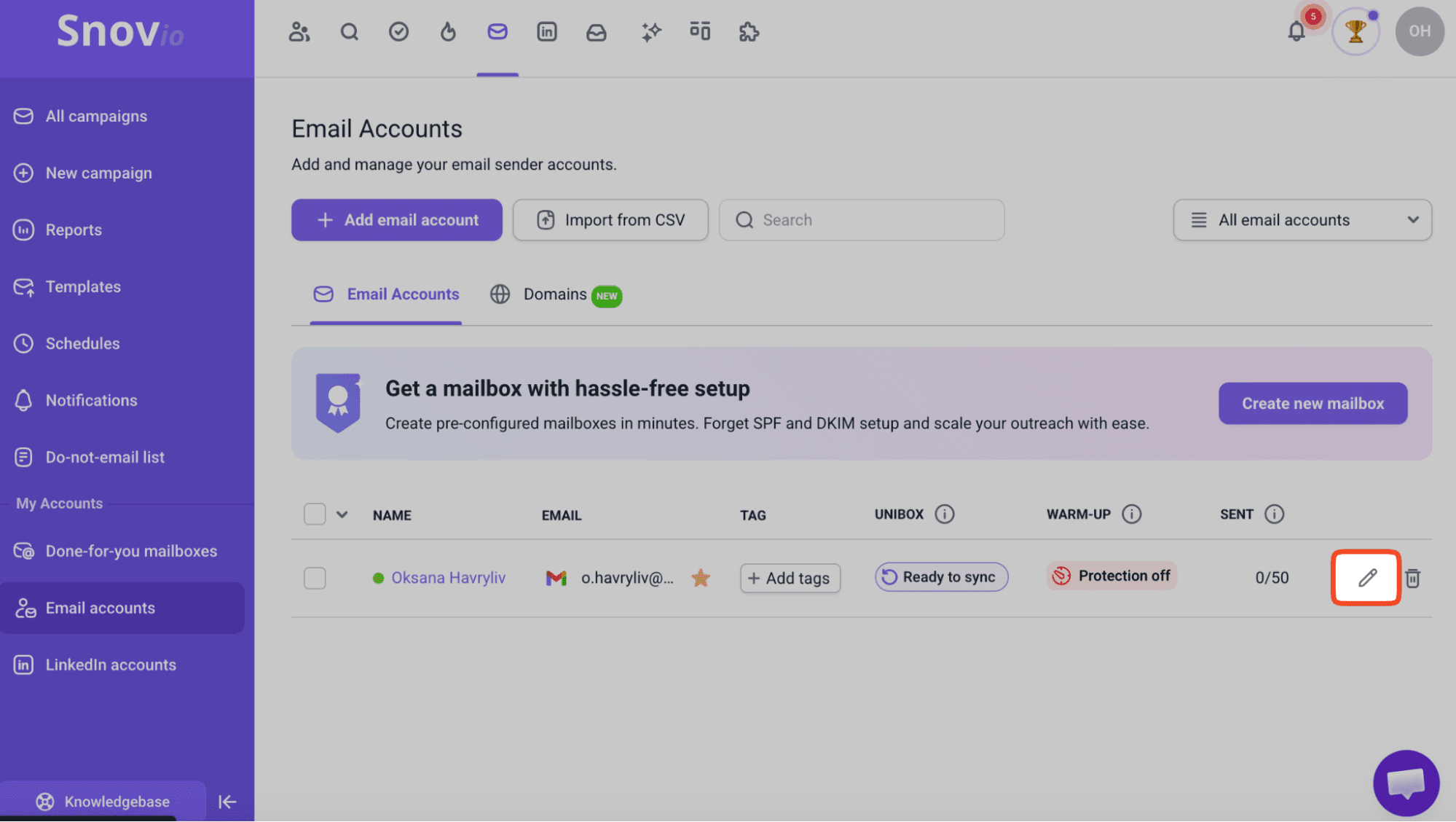Viewport: 1456px width, 822px height.
Task: Tick the select-all checkbox in table header
Action: pyautogui.click(x=315, y=514)
